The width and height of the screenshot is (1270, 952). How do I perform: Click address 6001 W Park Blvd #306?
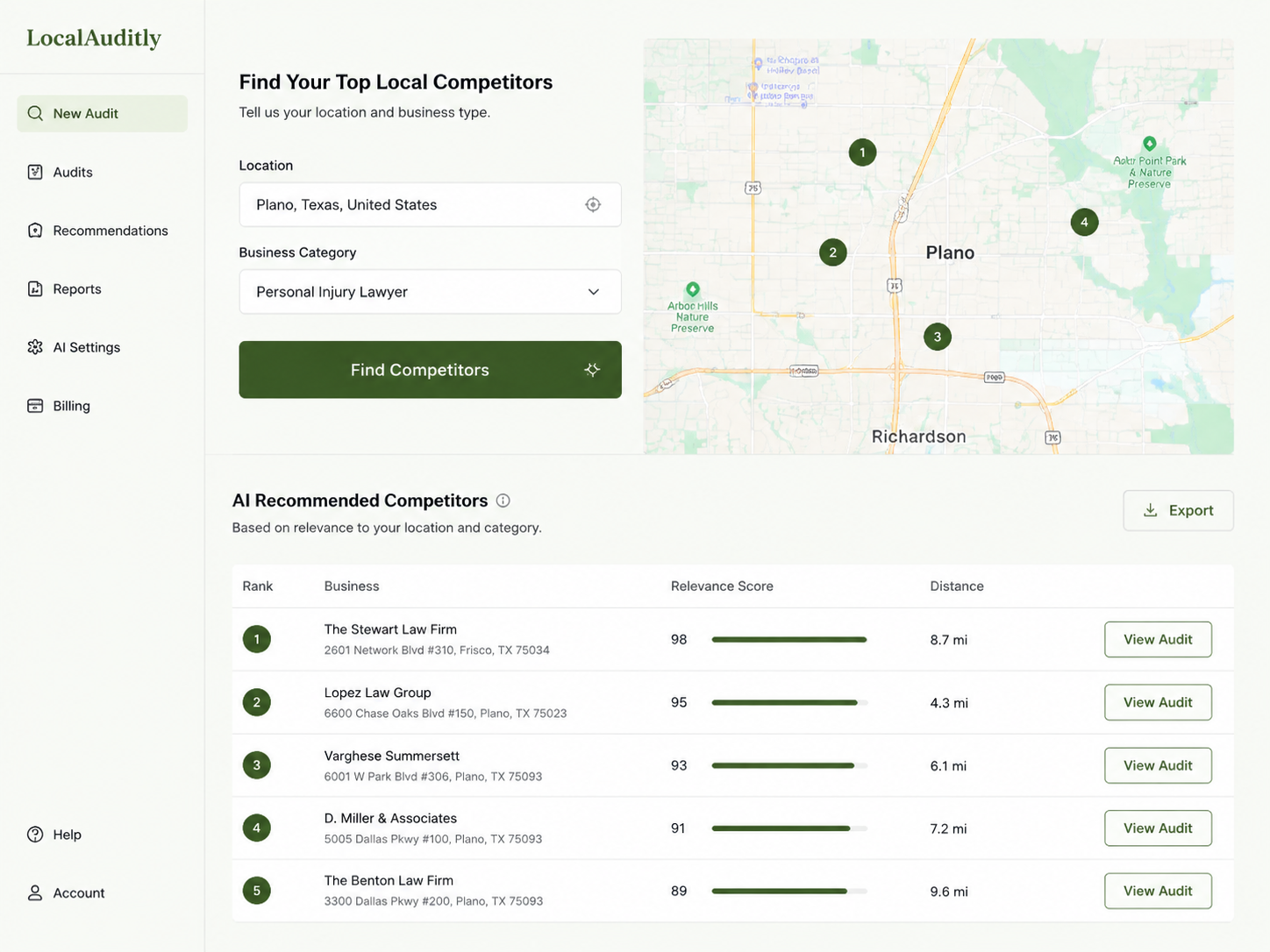pyautogui.click(x=433, y=777)
